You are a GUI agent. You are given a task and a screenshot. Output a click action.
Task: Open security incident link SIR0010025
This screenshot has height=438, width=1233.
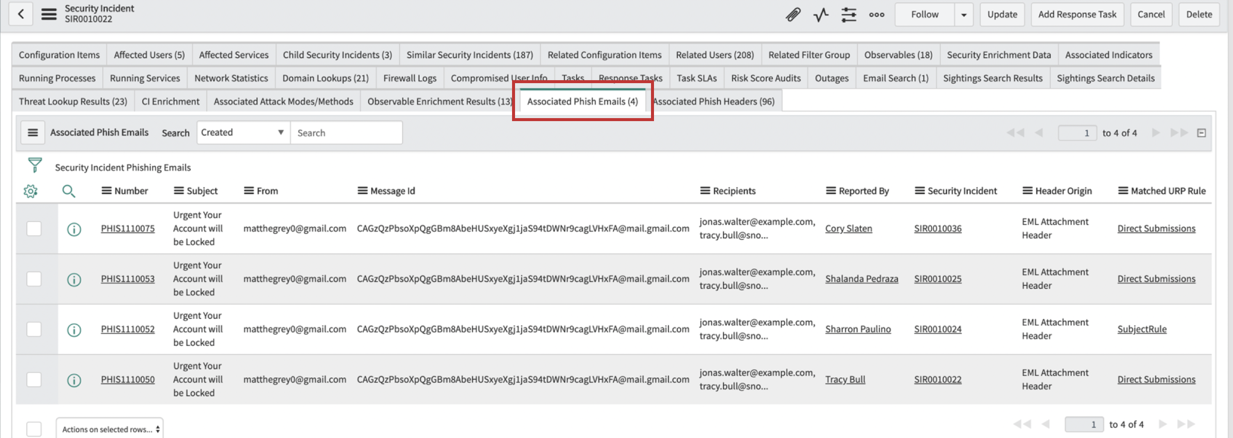(938, 279)
